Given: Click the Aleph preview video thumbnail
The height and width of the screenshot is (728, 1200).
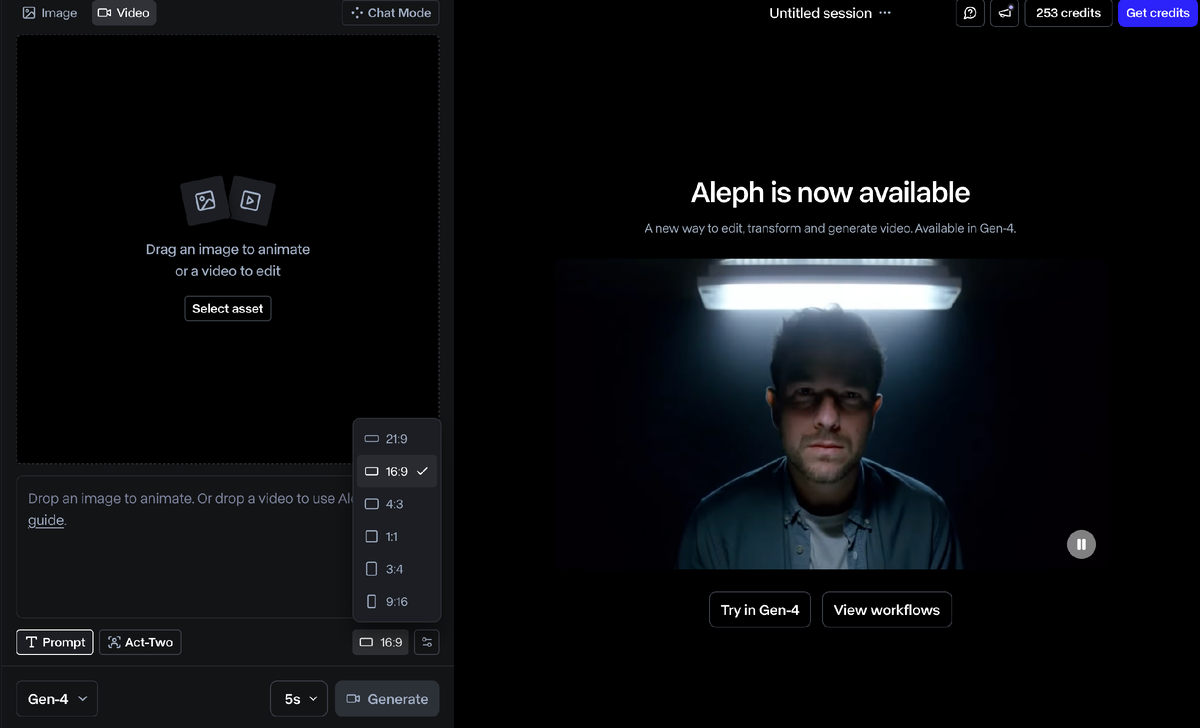Looking at the screenshot, I should (830, 414).
